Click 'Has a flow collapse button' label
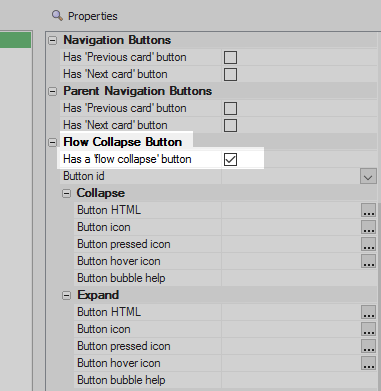Screen dimensions: 381x391 (127, 159)
